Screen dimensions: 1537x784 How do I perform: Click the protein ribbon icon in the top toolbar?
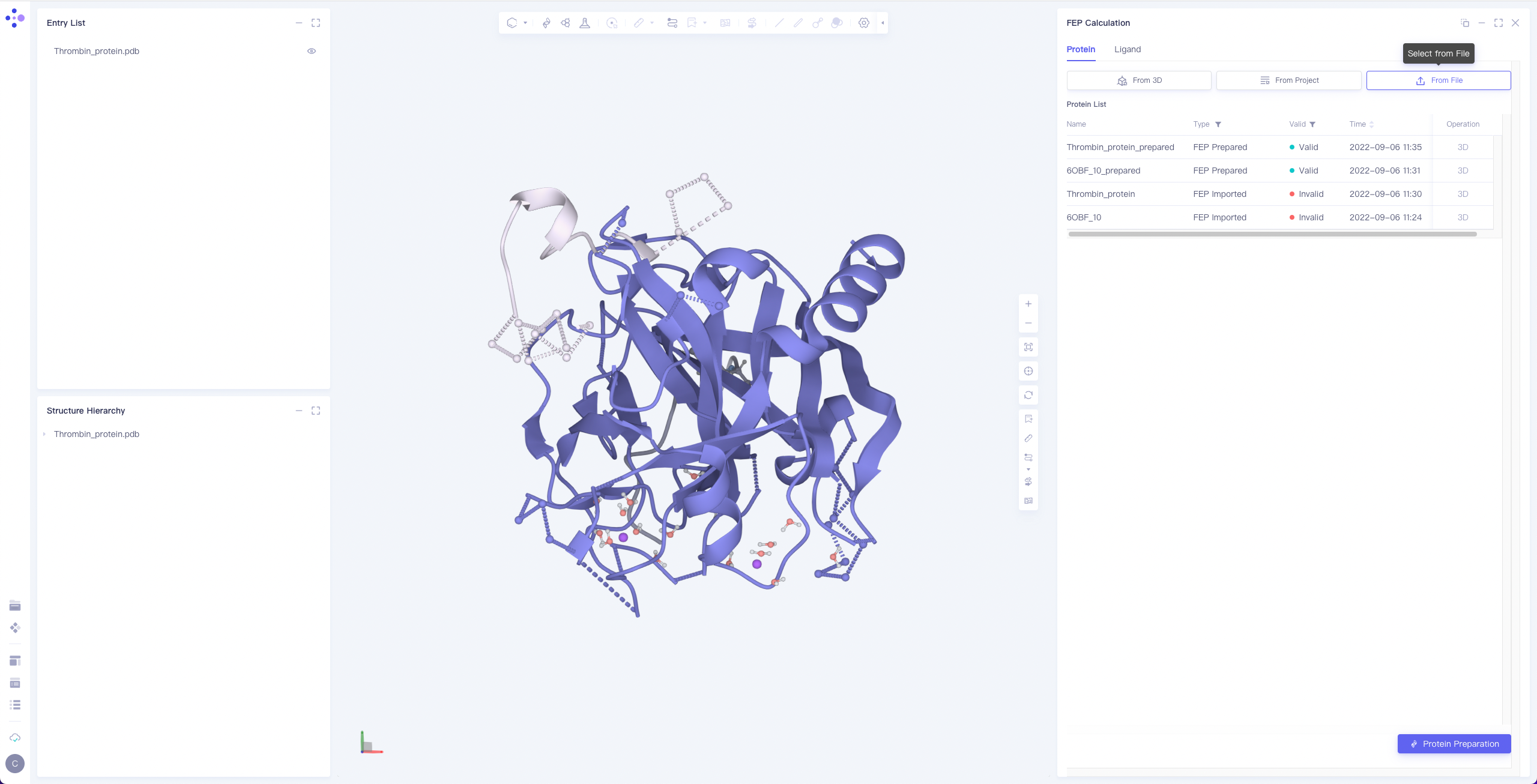[x=546, y=23]
